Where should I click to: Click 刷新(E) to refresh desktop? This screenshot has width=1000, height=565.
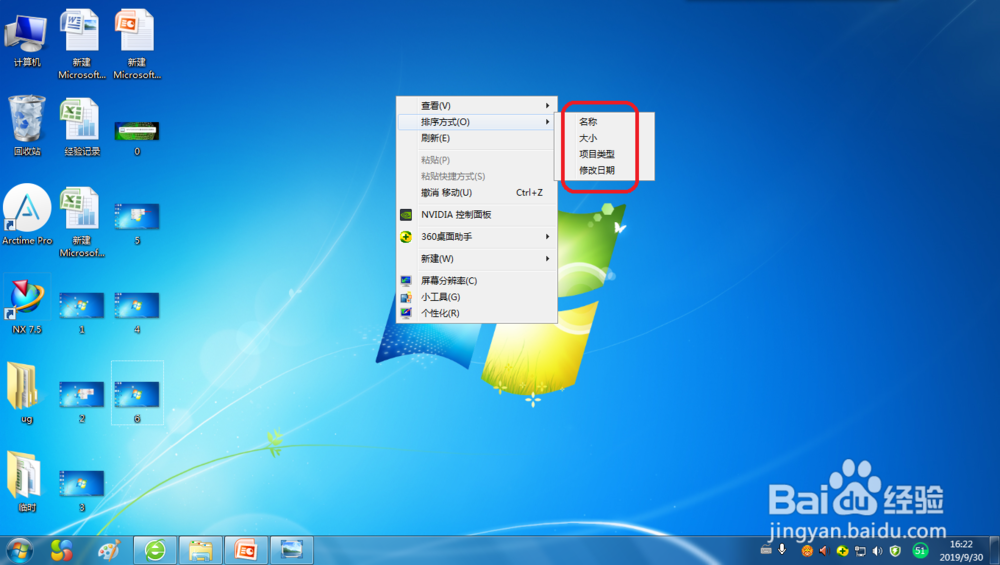[476, 138]
